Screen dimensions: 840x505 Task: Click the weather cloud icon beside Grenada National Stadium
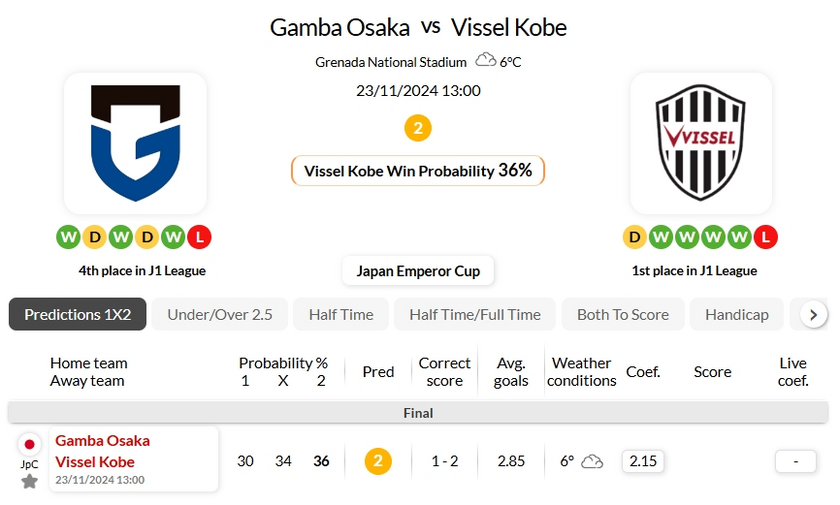[x=486, y=61]
